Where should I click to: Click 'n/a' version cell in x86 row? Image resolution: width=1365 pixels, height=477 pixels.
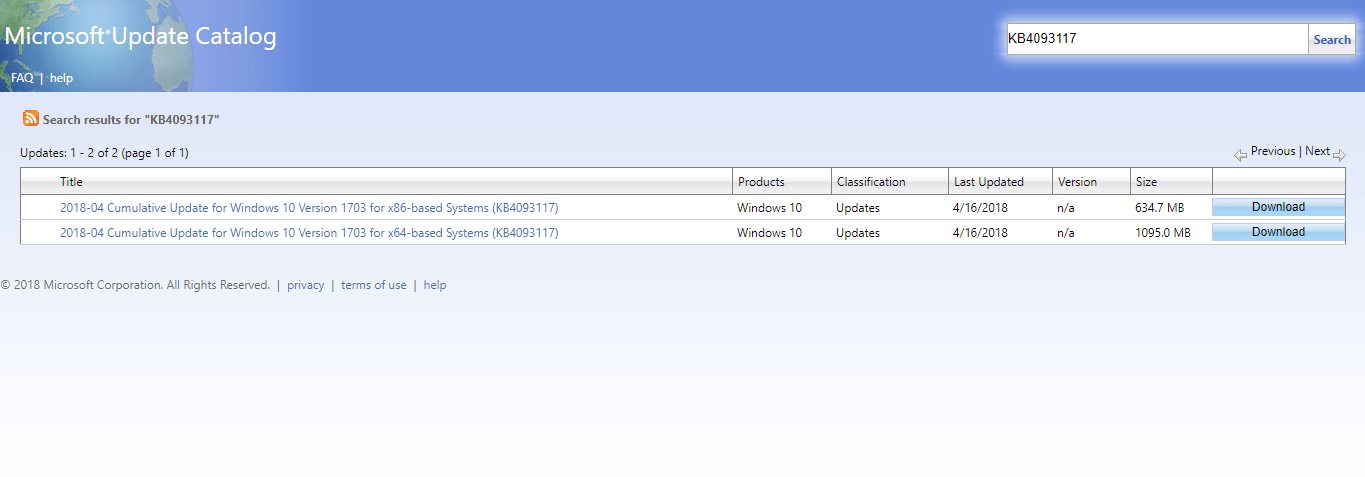[x=1067, y=208]
